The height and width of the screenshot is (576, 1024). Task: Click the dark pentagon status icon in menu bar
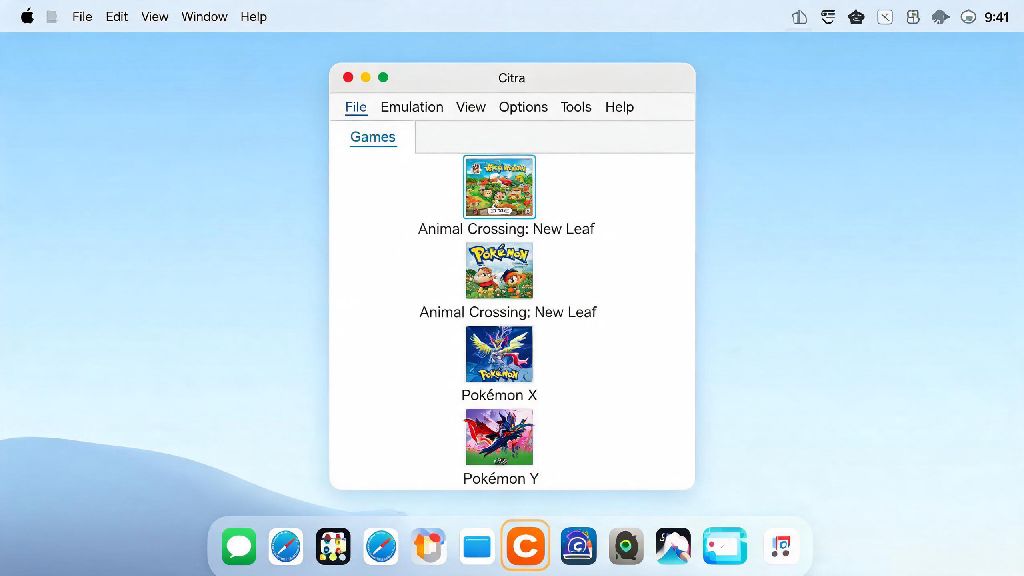856,17
